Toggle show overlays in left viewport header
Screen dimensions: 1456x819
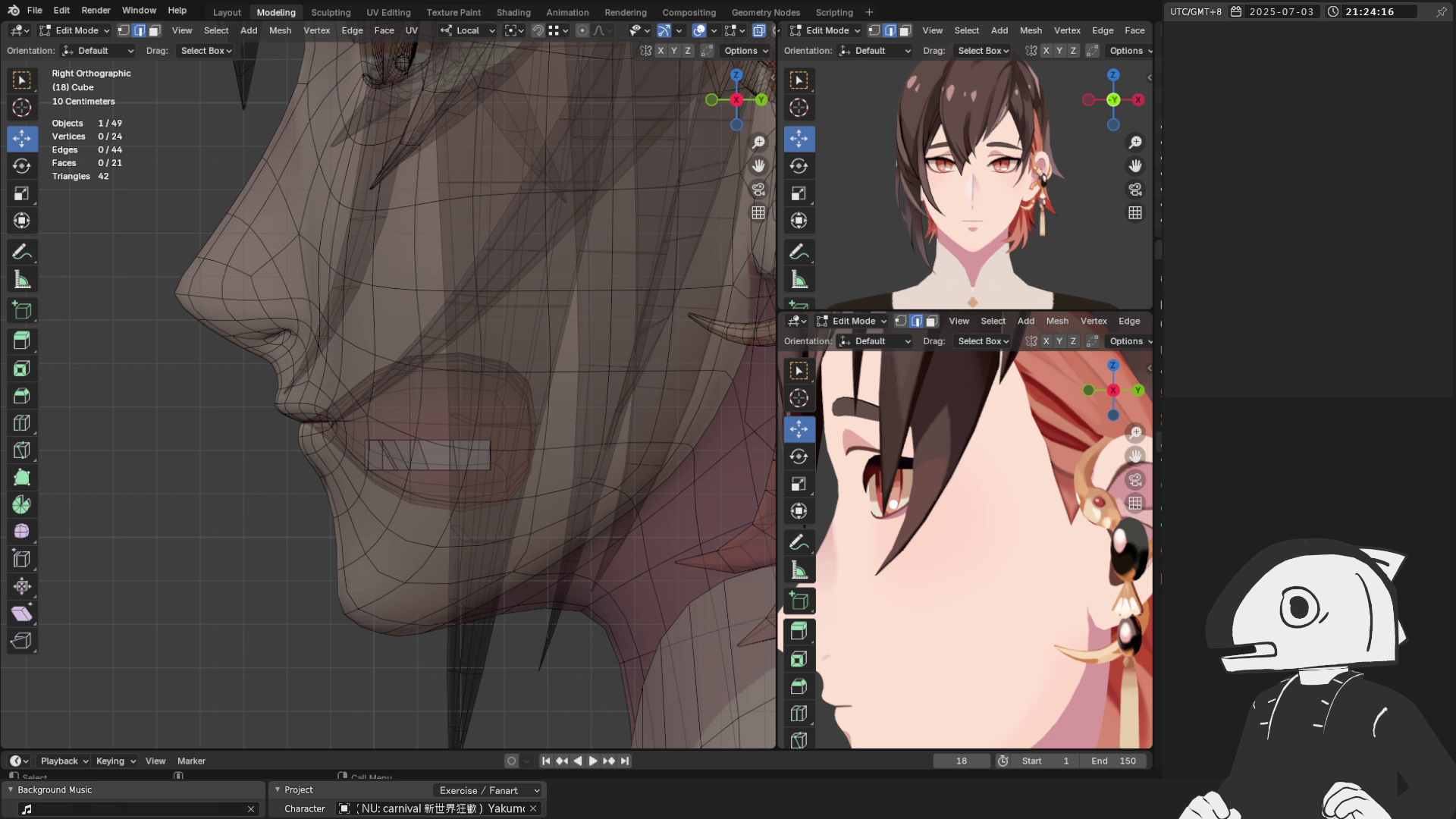coord(699,30)
